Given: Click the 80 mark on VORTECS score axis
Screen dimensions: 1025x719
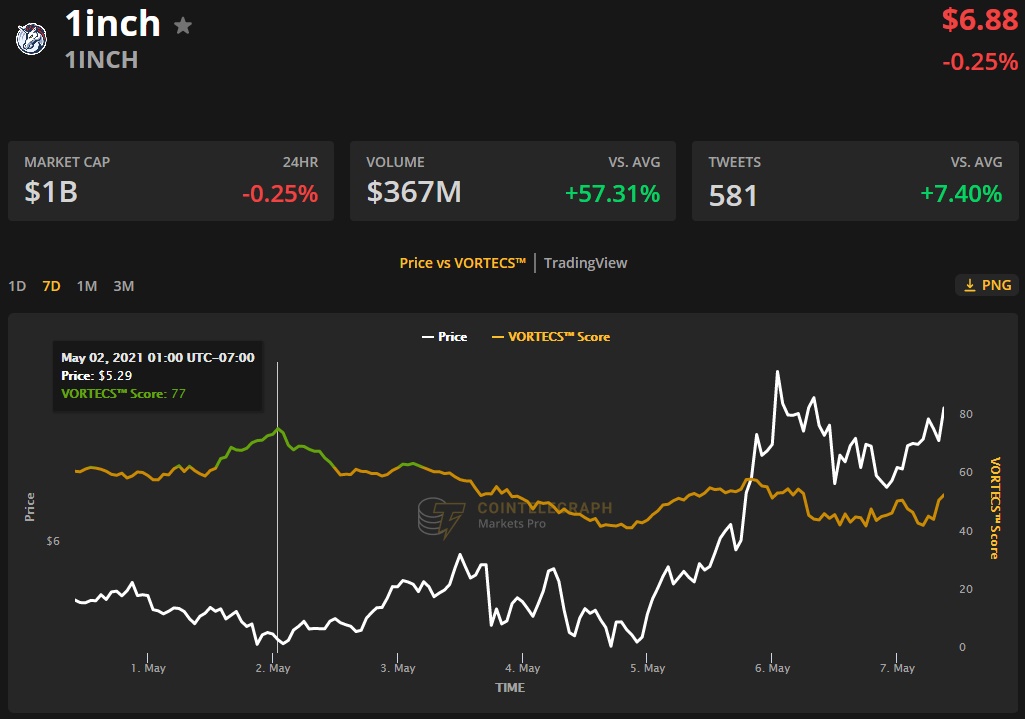Looking at the screenshot, I should click(x=966, y=414).
